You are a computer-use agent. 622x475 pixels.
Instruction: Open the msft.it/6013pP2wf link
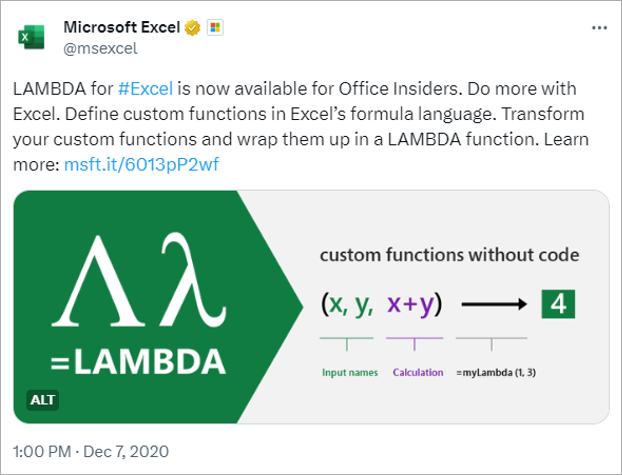tap(141, 164)
